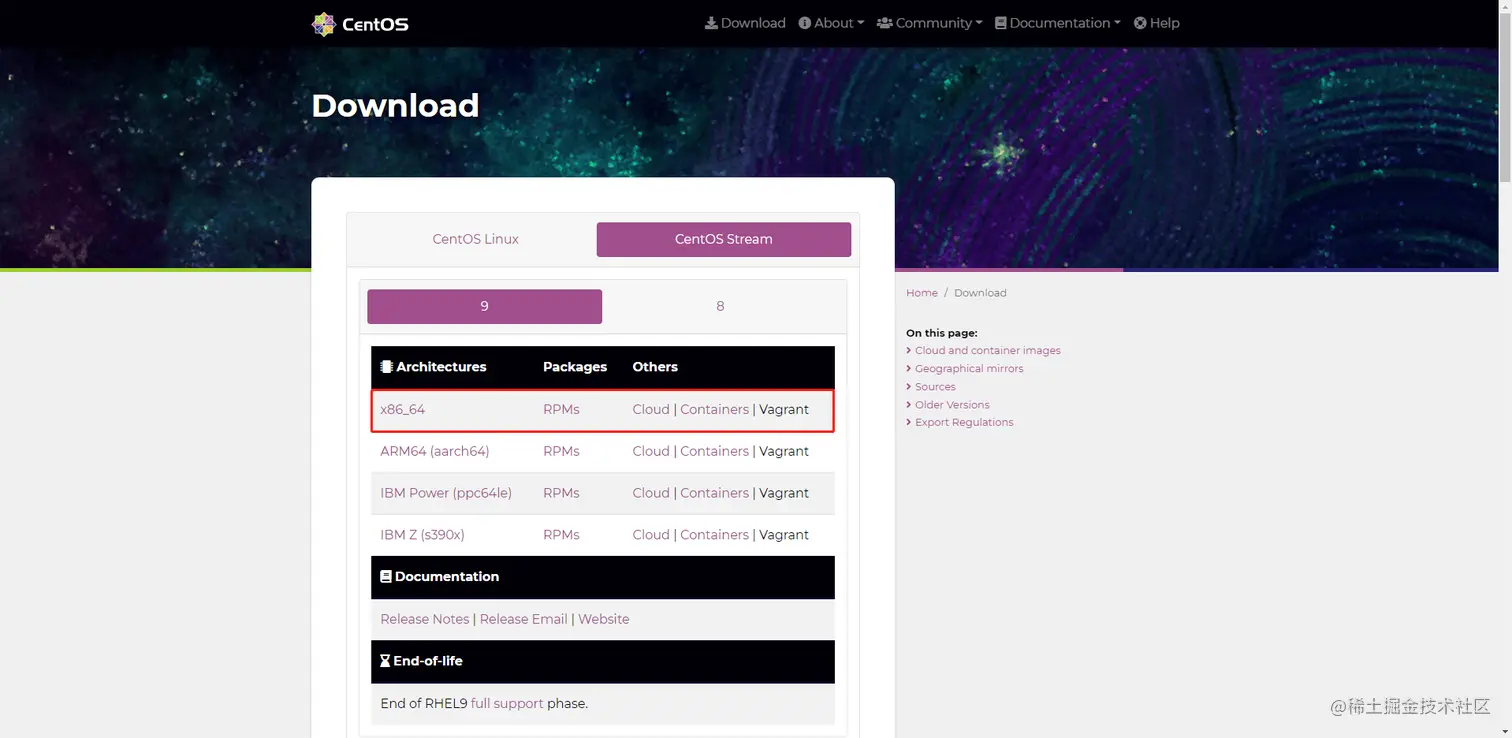
Task: Click the Architectures column header
Action: (x=433, y=367)
